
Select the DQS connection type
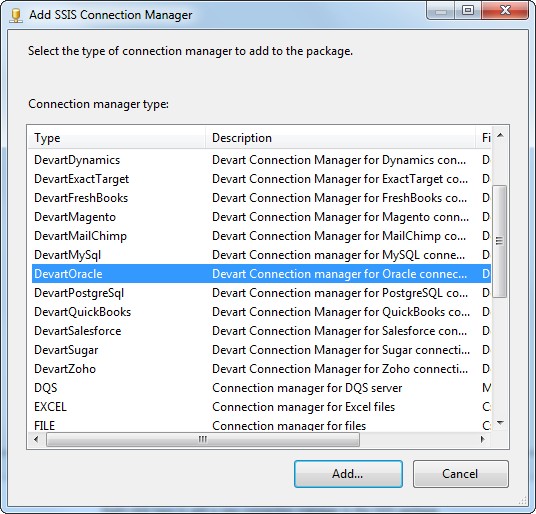click(x=262, y=388)
